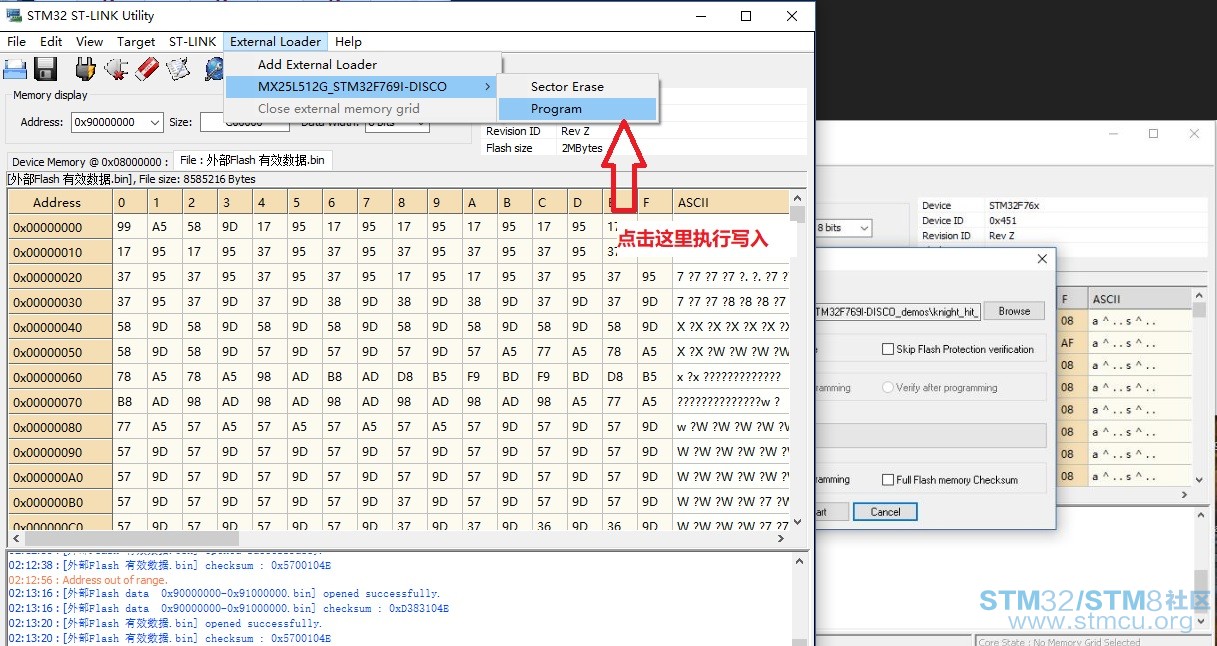Click the Cancel button in the dialog
The width and height of the screenshot is (1217, 646).
tap(885, 512)
